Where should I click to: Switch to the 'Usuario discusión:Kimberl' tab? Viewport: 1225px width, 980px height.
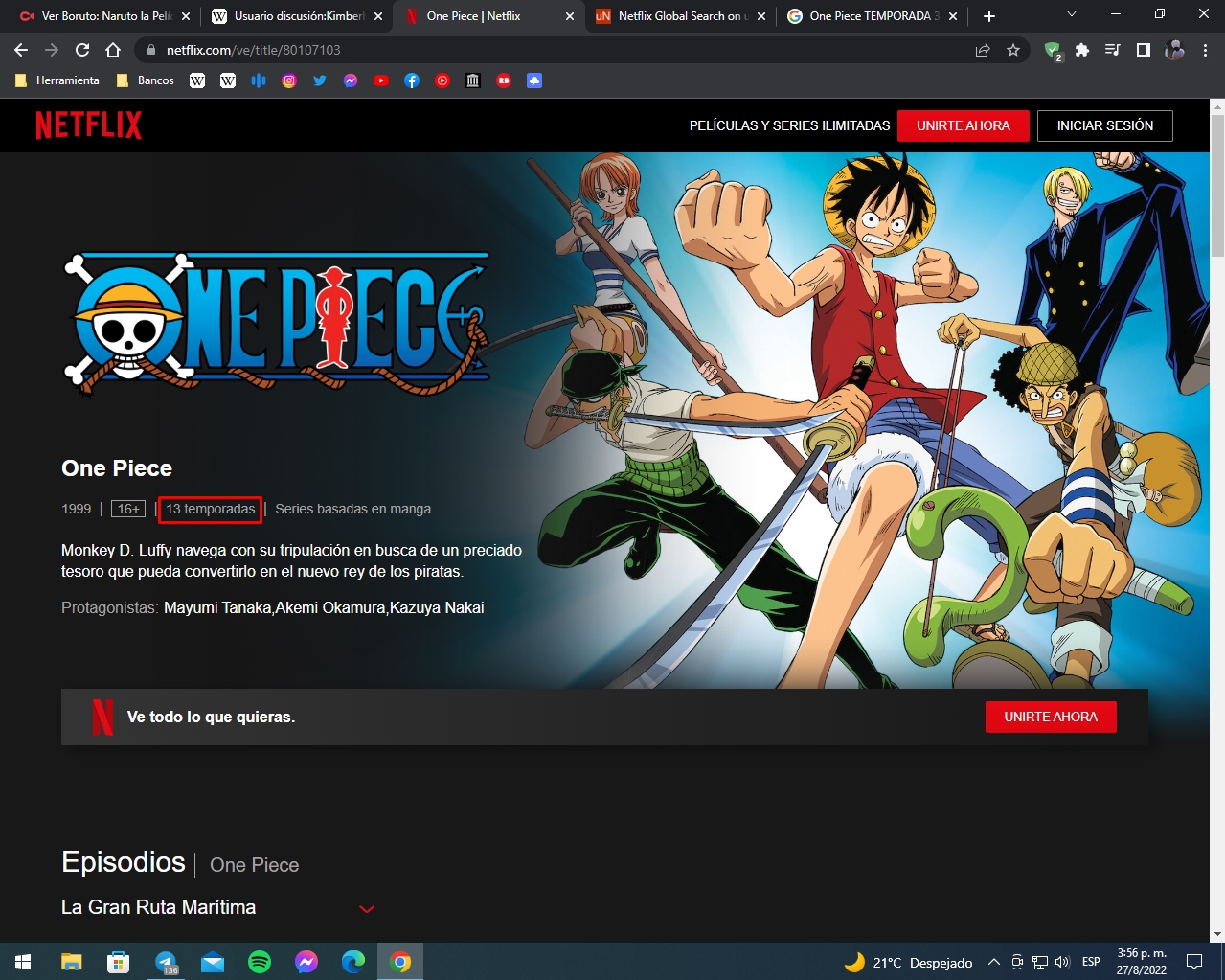pyautogui.click(x=297, y=16)
